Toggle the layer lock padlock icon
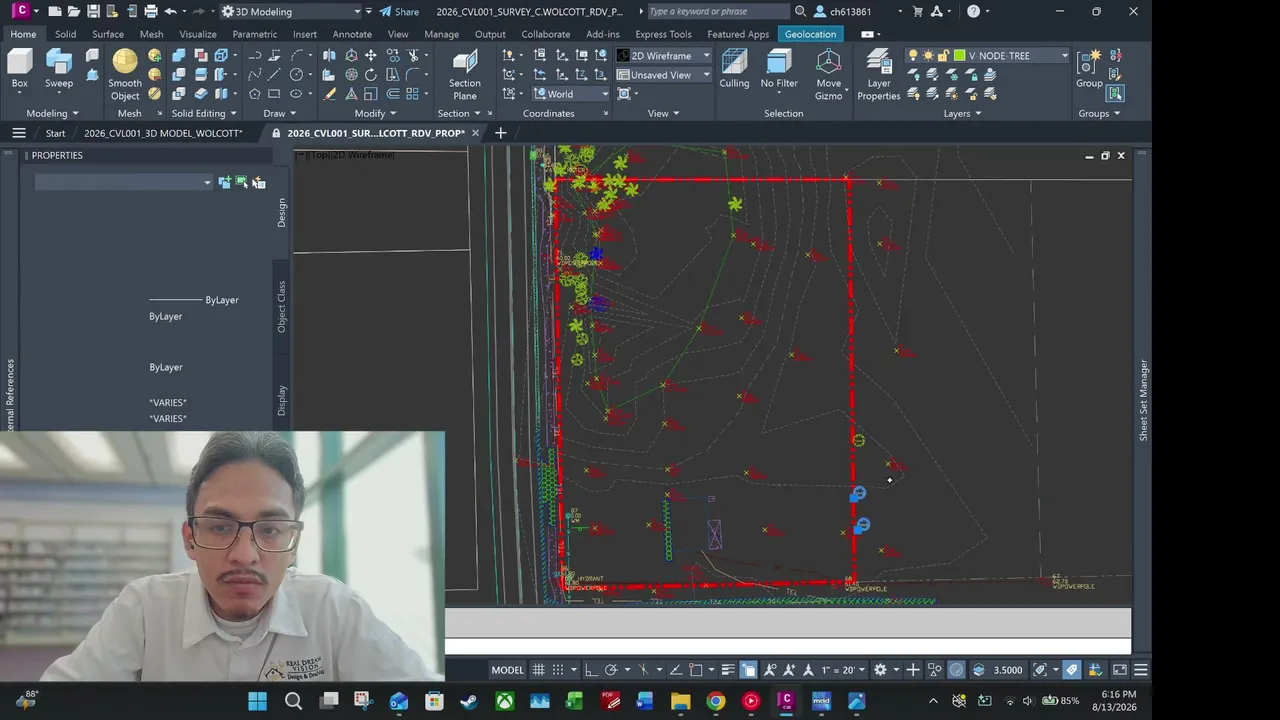The height and width of the screenshot is (720, 1280). [944, 56]
